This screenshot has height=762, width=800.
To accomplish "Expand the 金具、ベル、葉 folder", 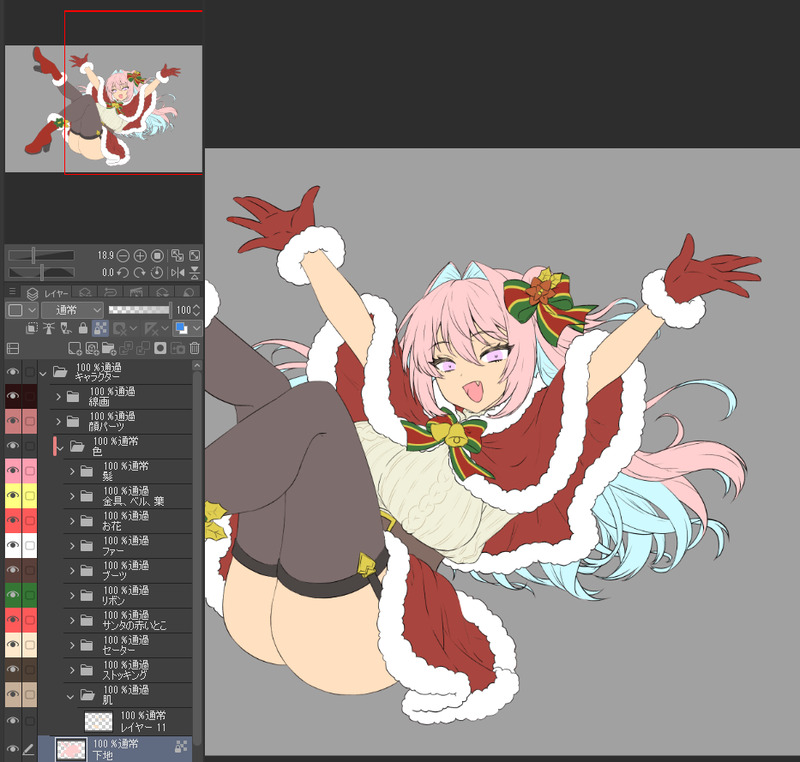I will [72, 496].
